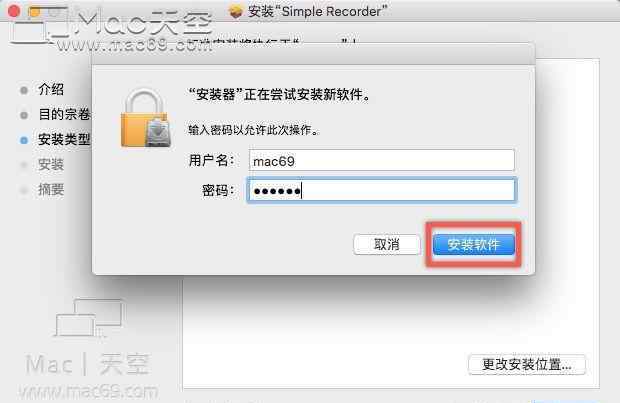This screenshot has width=620, height=403.
Task: Open the 摘要 step in sidebar
Action: [x=51, y=190]
